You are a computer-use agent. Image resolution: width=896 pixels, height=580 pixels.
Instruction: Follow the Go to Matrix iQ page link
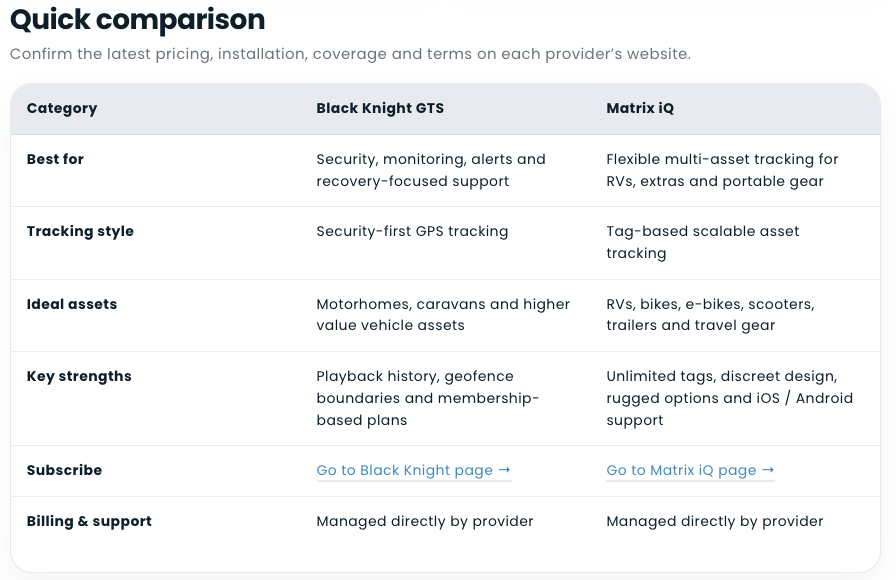pos(690,470)
